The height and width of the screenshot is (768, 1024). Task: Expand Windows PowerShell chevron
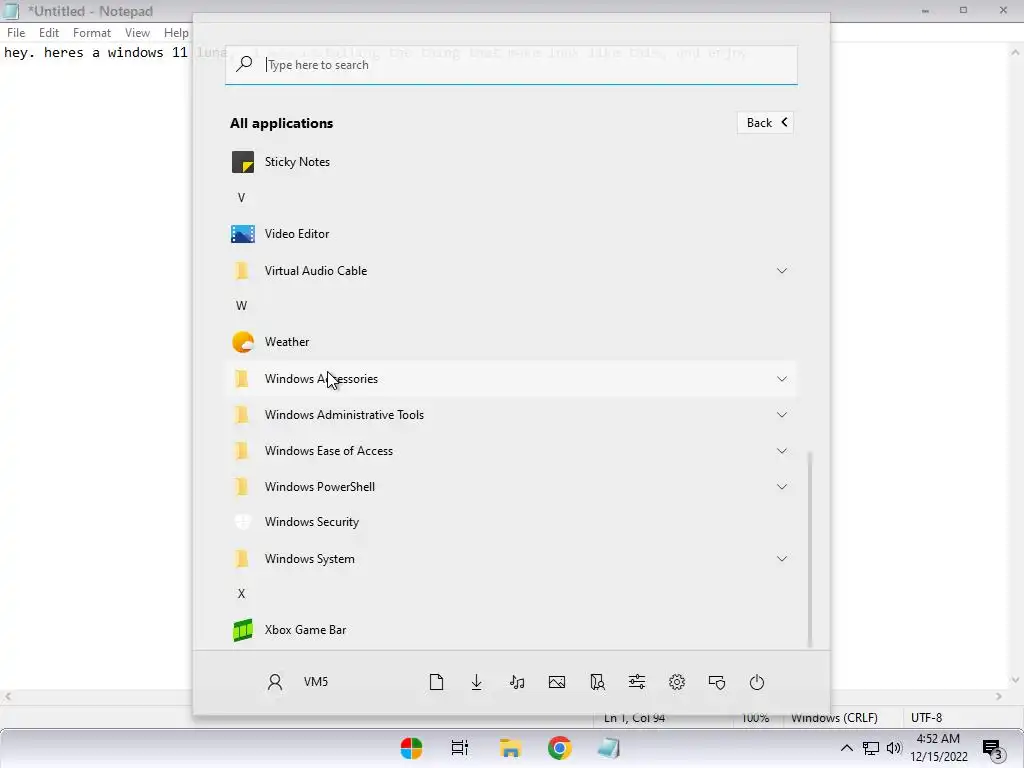click(x=782, y=487)
